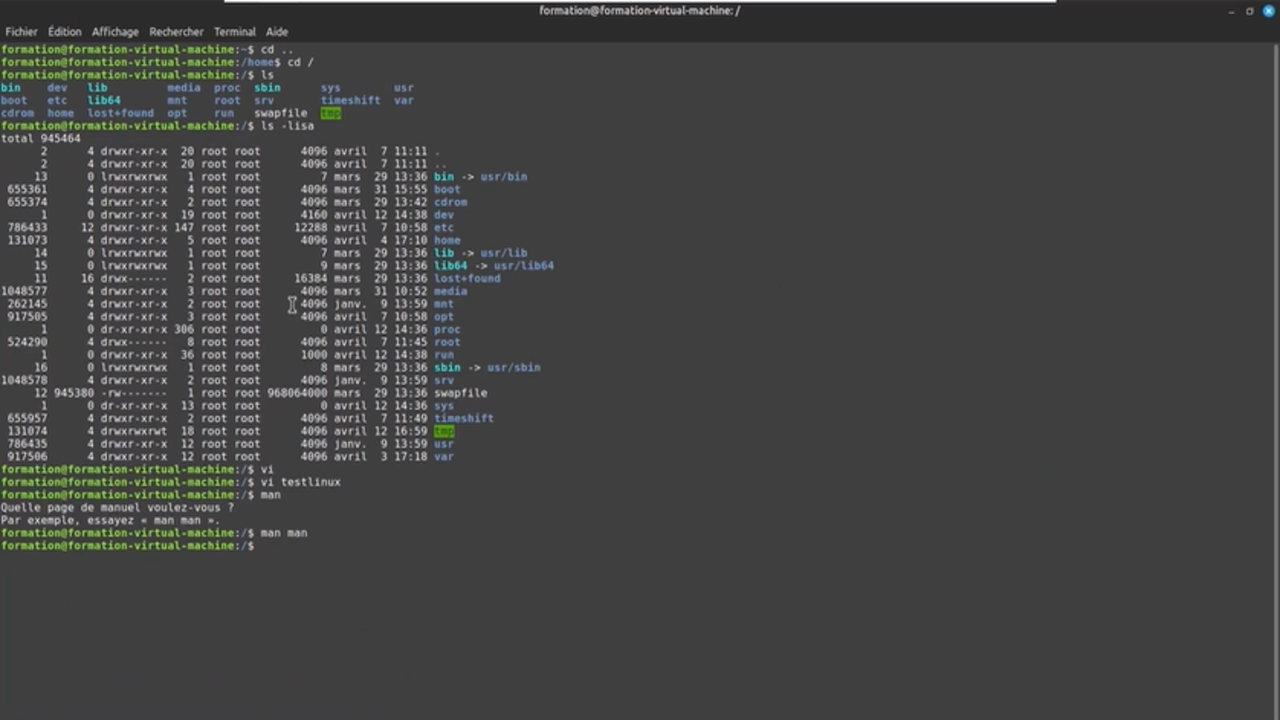Click the timeshift directory entry
This screenshot has width=1280, height=720.
click(x=463, y=418)
